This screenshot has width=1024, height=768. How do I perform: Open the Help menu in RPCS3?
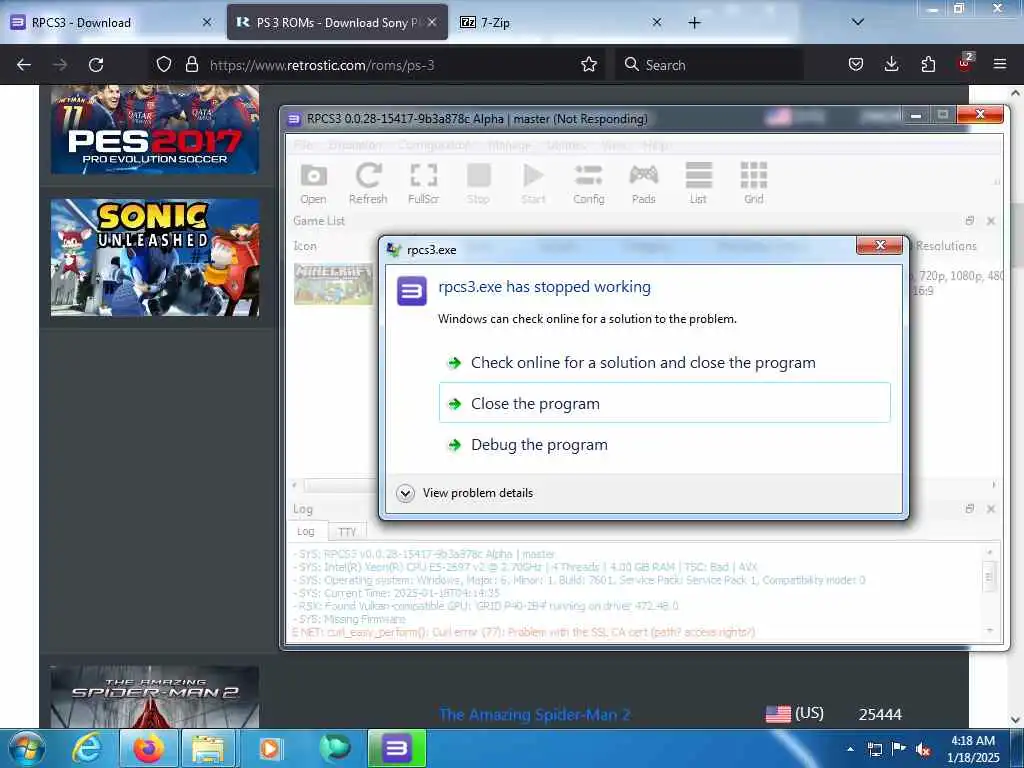[654, 145]
